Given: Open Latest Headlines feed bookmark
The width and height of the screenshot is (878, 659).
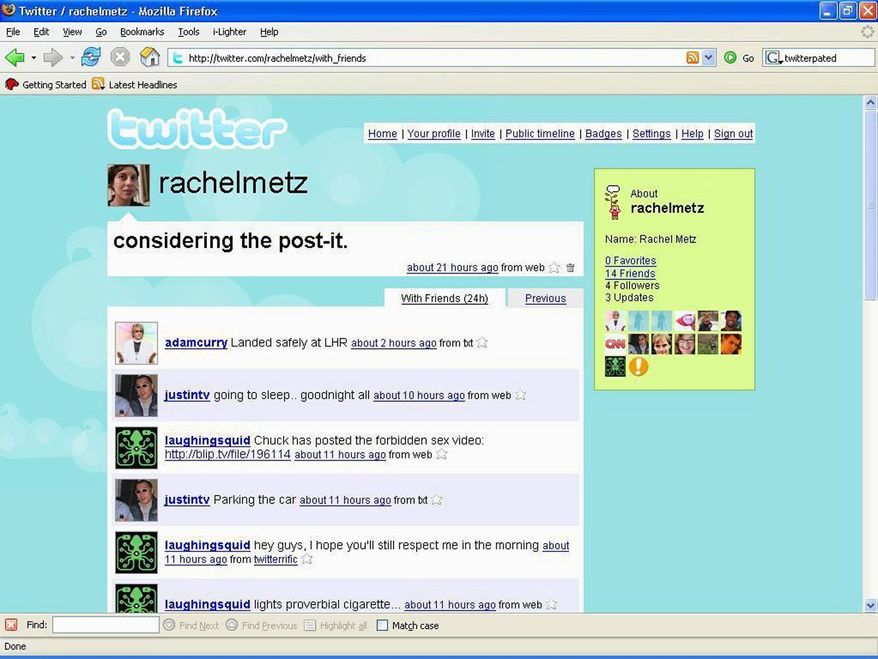Looking at the screenshot, I should point(135,85).
